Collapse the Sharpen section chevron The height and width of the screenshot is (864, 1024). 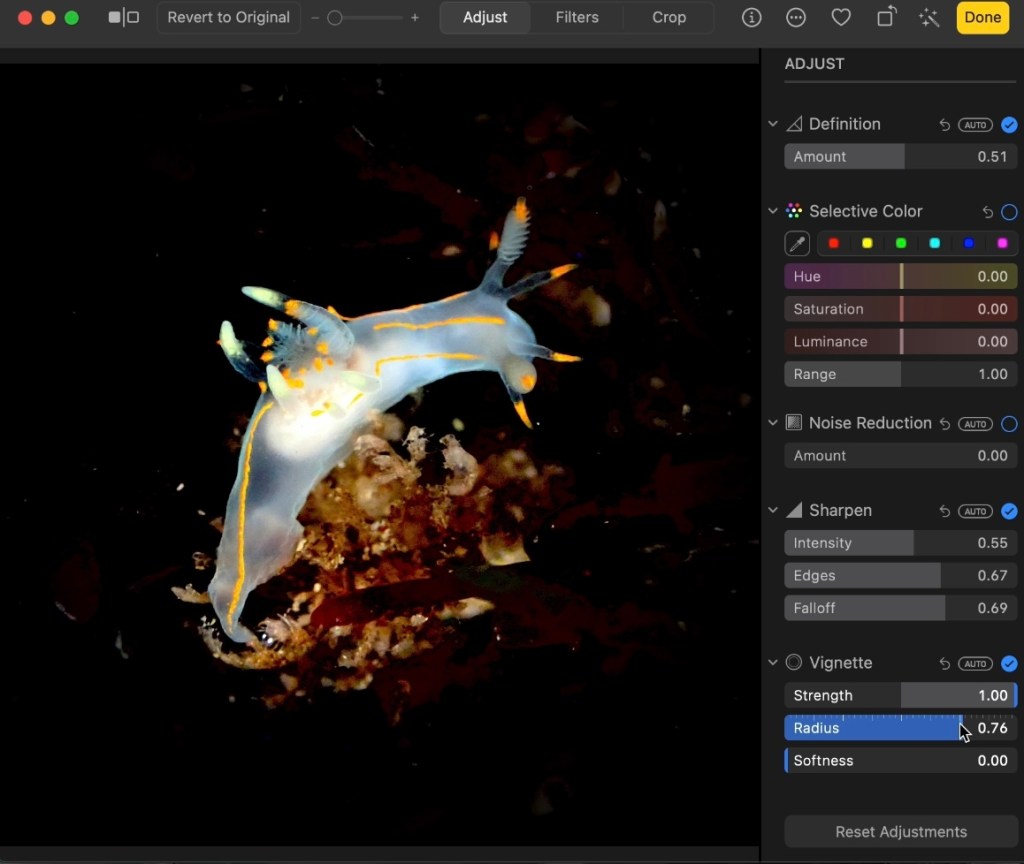(772, 511)
